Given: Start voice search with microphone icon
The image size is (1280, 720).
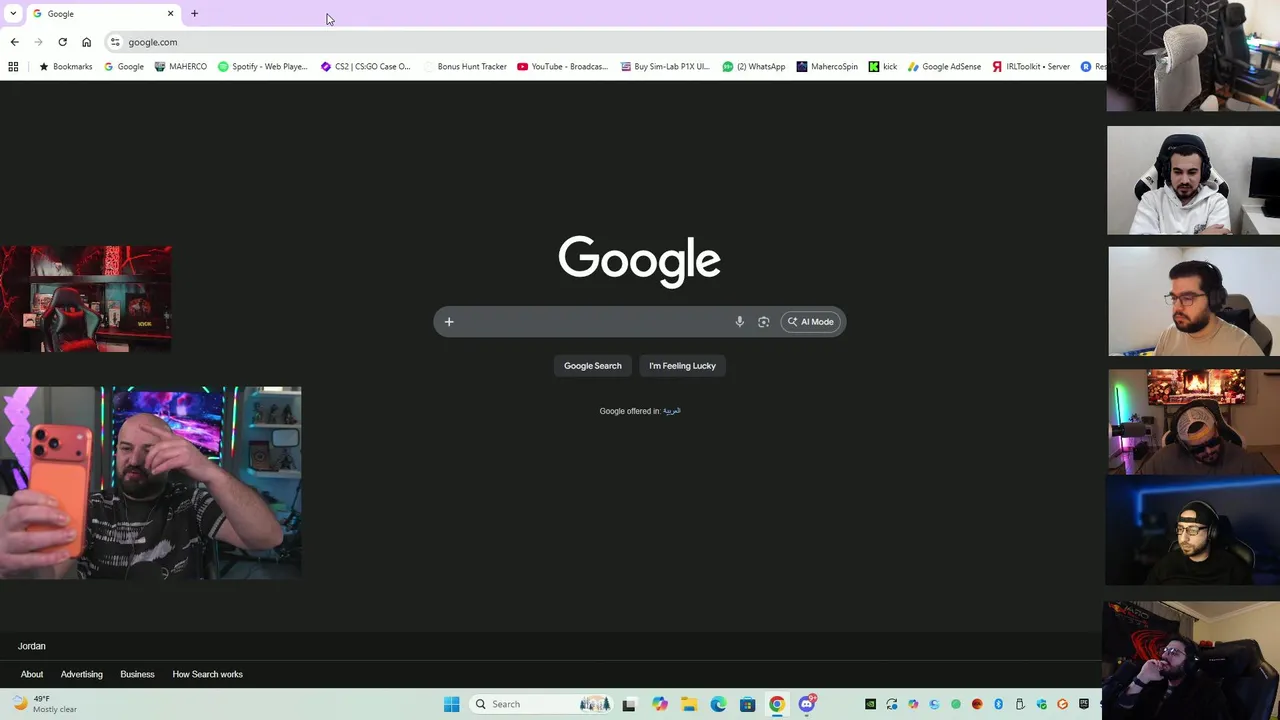Looking at the screenshot, I should pos(740,322).
